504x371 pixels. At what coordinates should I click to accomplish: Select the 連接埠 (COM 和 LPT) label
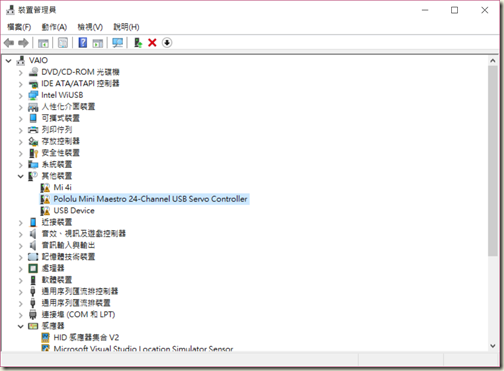tap(78, 314)
